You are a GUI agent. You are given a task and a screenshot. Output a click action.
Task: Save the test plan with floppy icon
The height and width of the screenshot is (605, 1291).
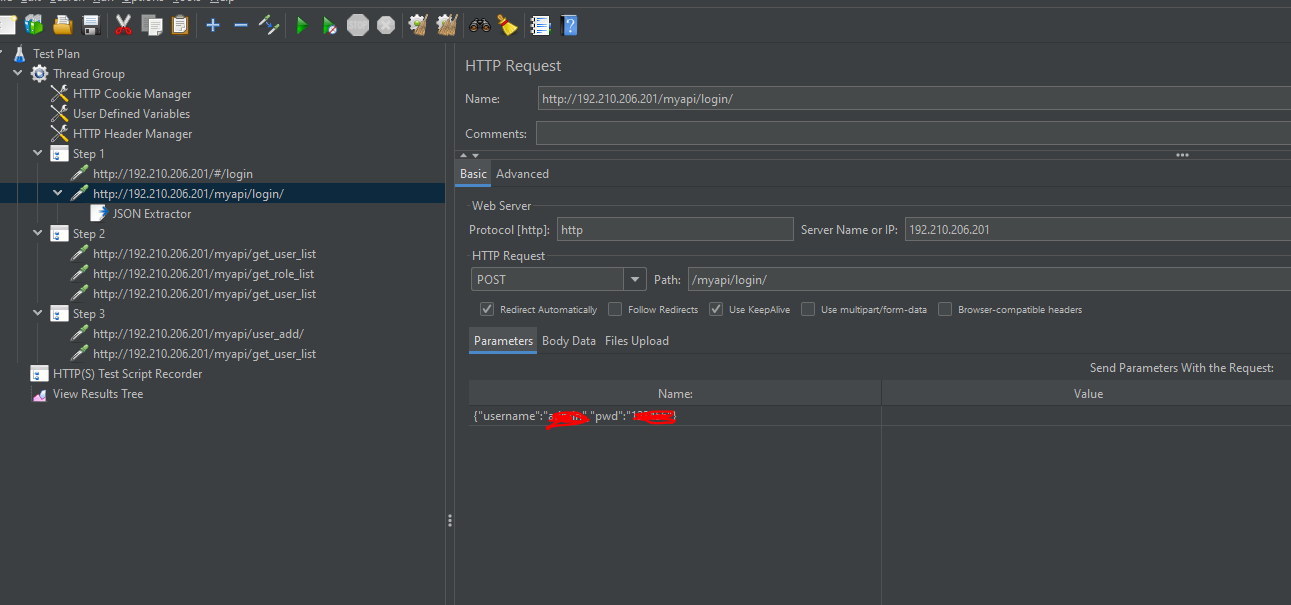coord(91,25)
